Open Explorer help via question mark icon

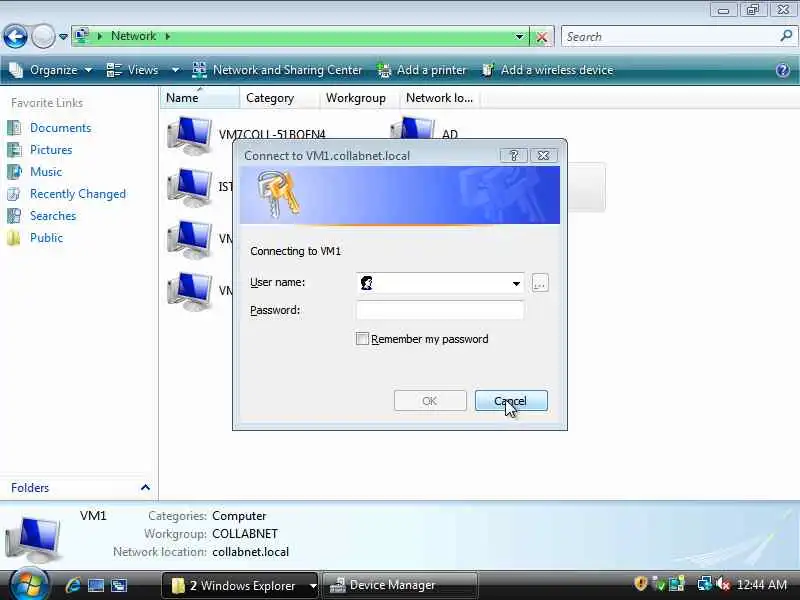[783, 70]
